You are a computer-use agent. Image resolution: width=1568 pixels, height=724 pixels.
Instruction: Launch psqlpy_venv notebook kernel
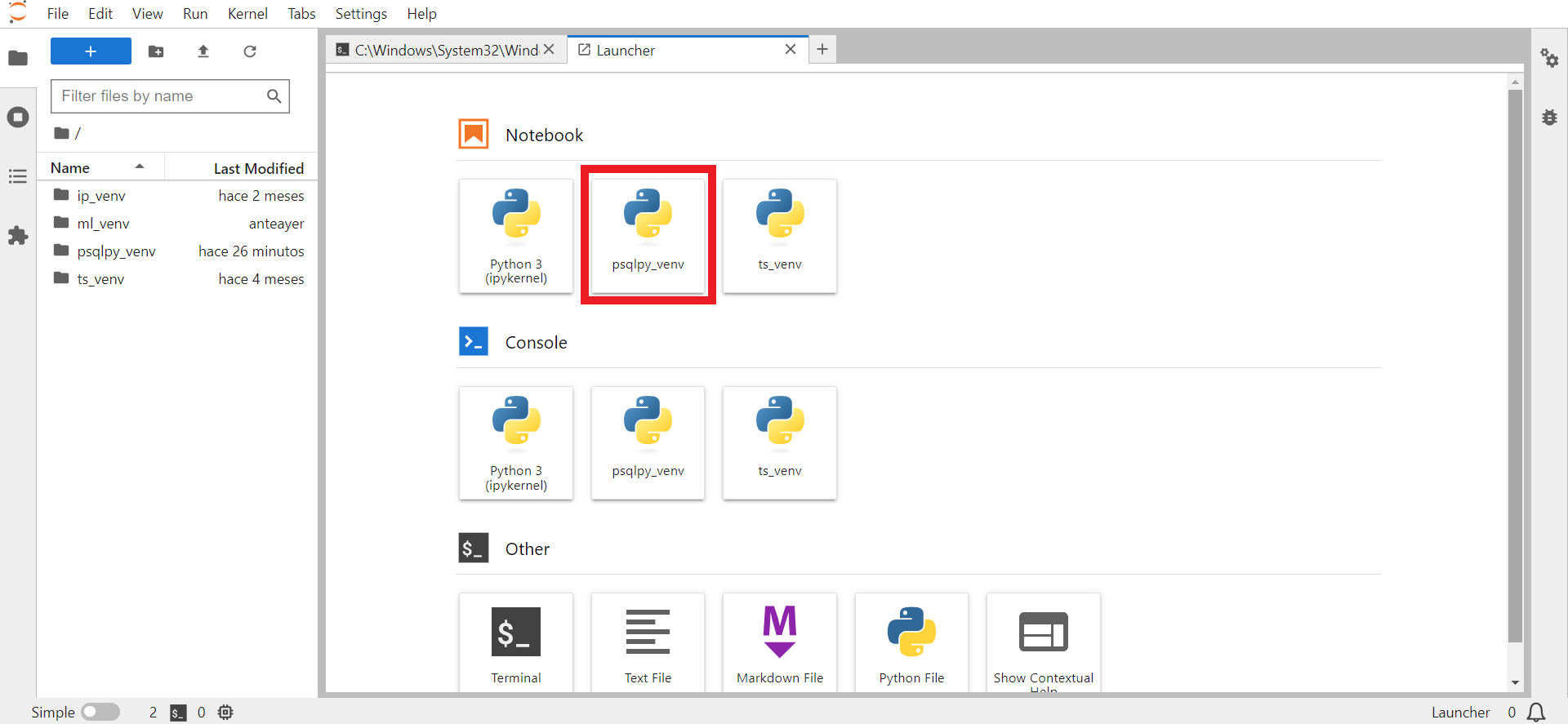648,236
